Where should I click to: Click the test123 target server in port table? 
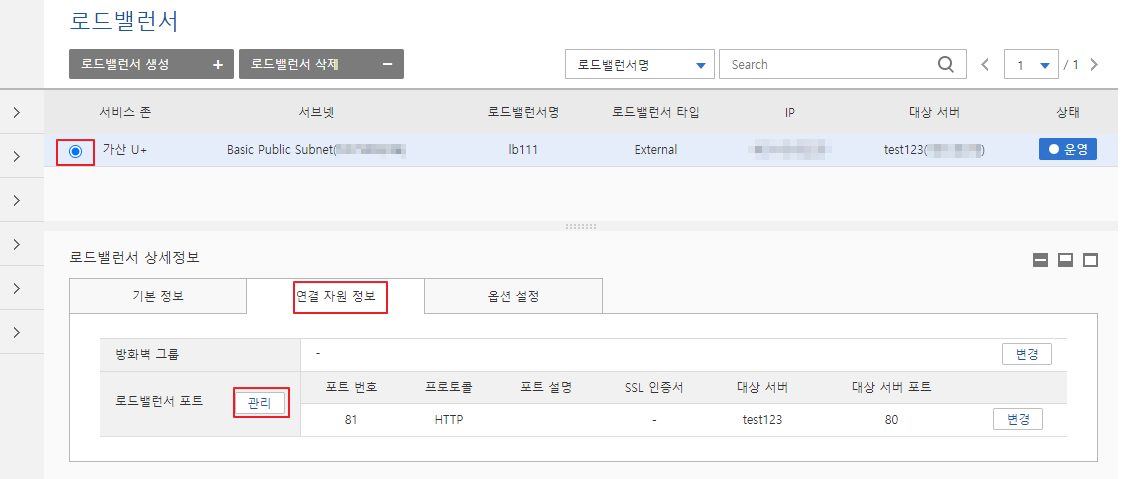coord(763,420)
